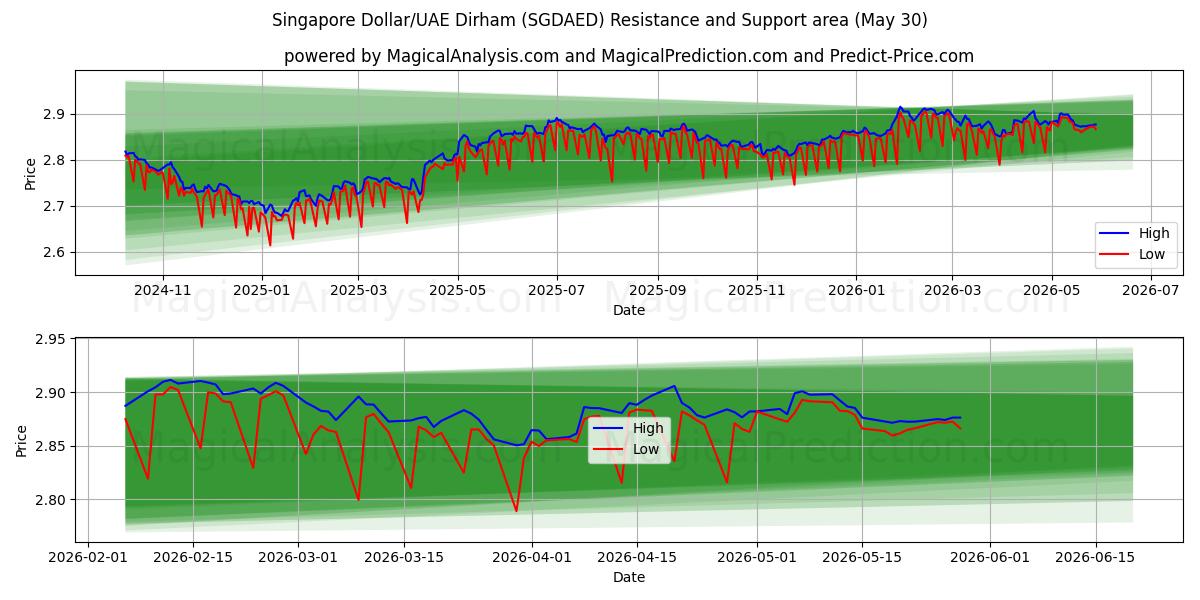Image resolution: width=1200 pixels, height=600 pixels.
Task: Click 'Low' in the top chart legend
Action: point(1152,254)
